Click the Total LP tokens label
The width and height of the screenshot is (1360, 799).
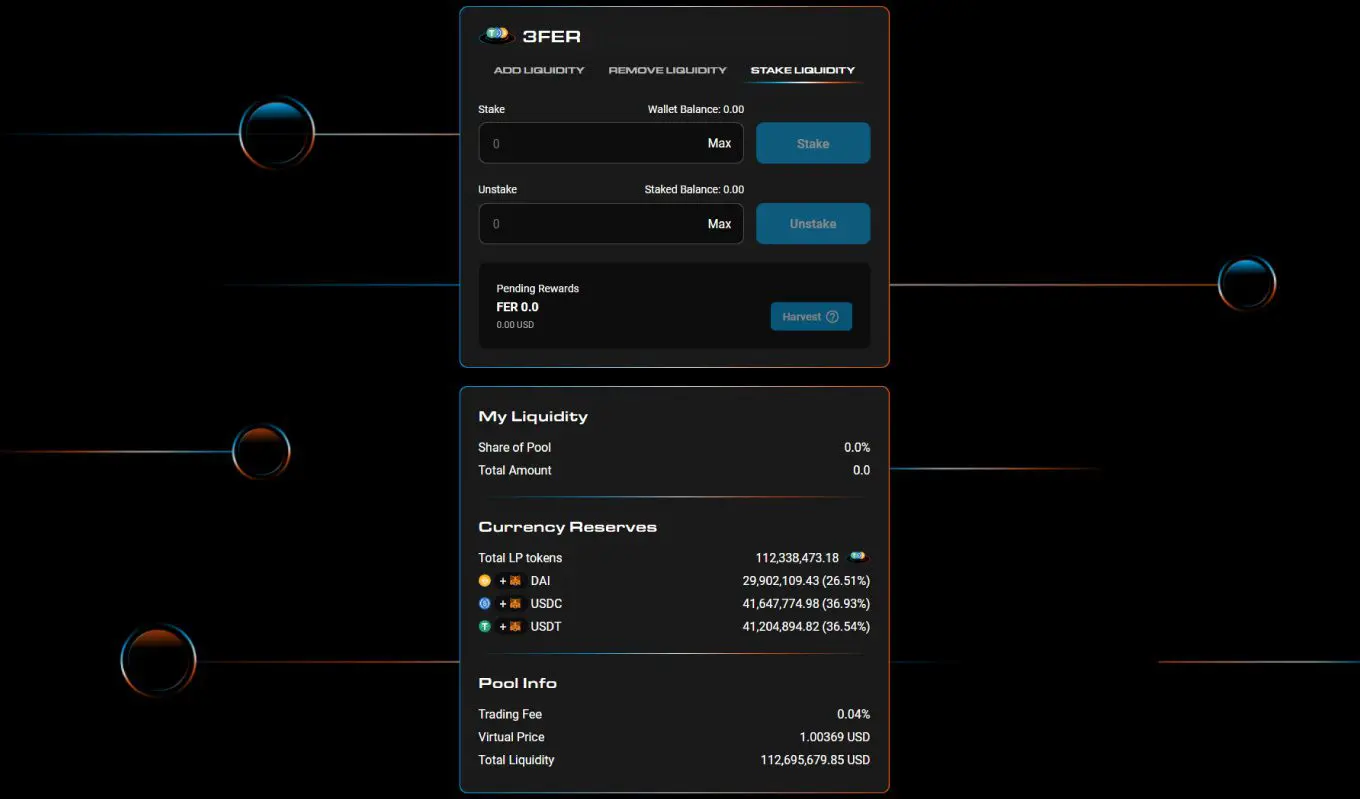tap(520, 558)
